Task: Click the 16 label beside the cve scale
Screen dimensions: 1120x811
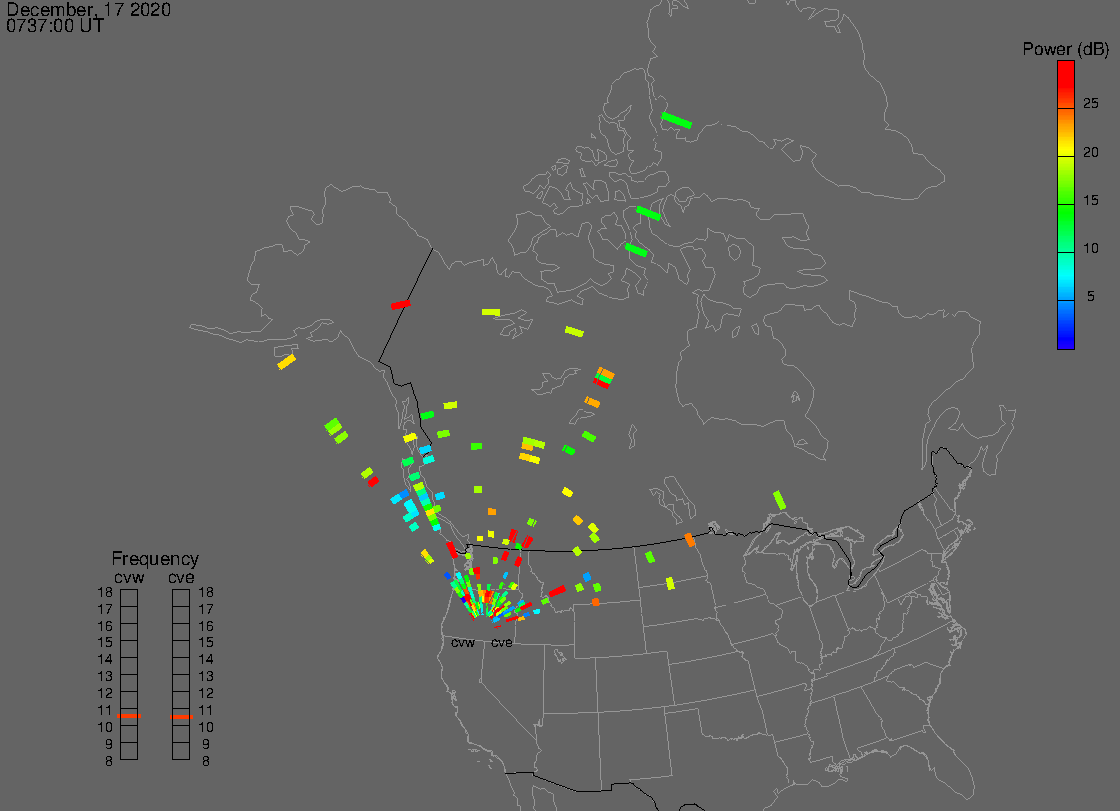Action: pos(206,626)
